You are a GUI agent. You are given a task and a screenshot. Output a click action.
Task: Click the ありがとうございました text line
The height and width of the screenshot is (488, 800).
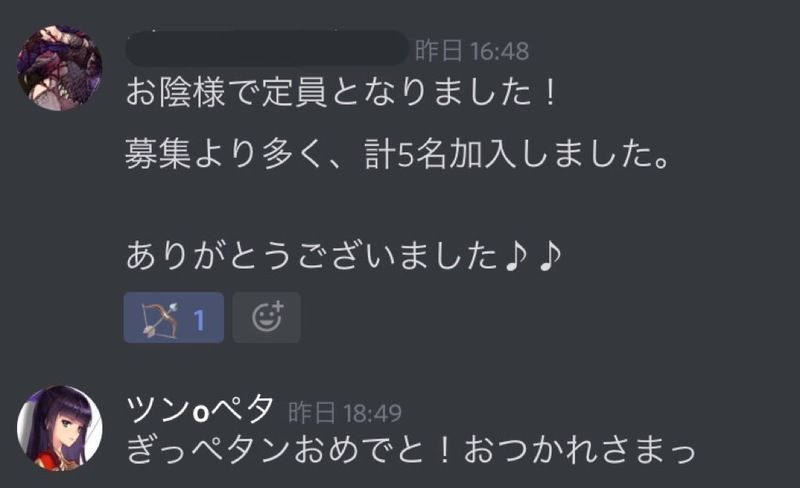pyautogui.click(x=312, y=255)
